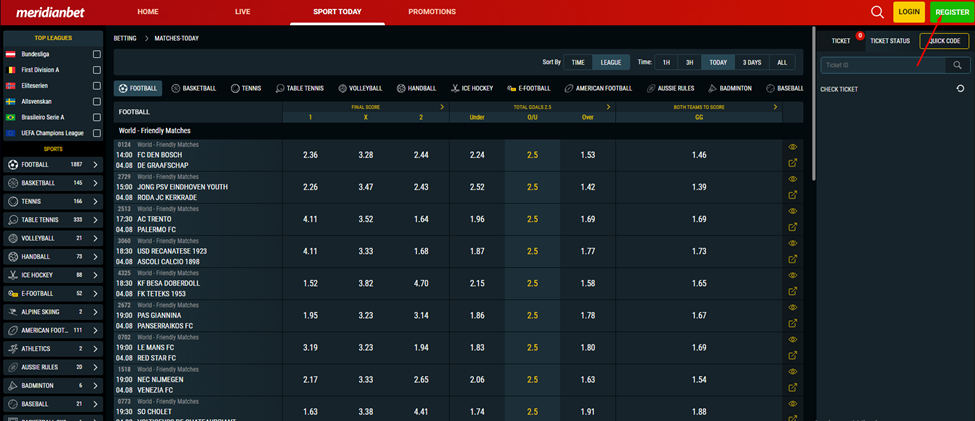Check the First Division A checkbox
This screenshot has height=421, width=975.
click(96, 70)
